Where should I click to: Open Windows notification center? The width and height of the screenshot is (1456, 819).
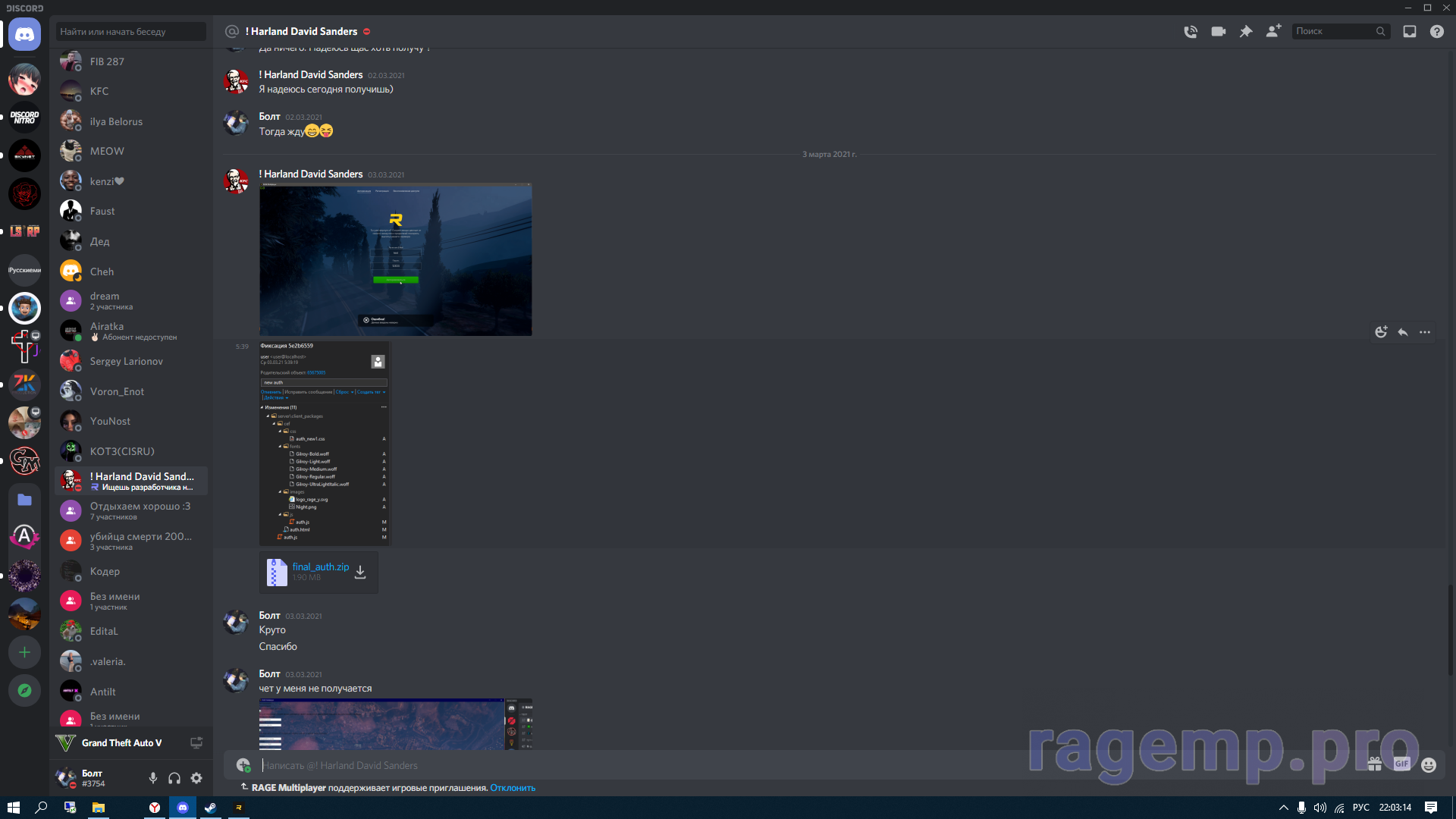[1431, 808]
